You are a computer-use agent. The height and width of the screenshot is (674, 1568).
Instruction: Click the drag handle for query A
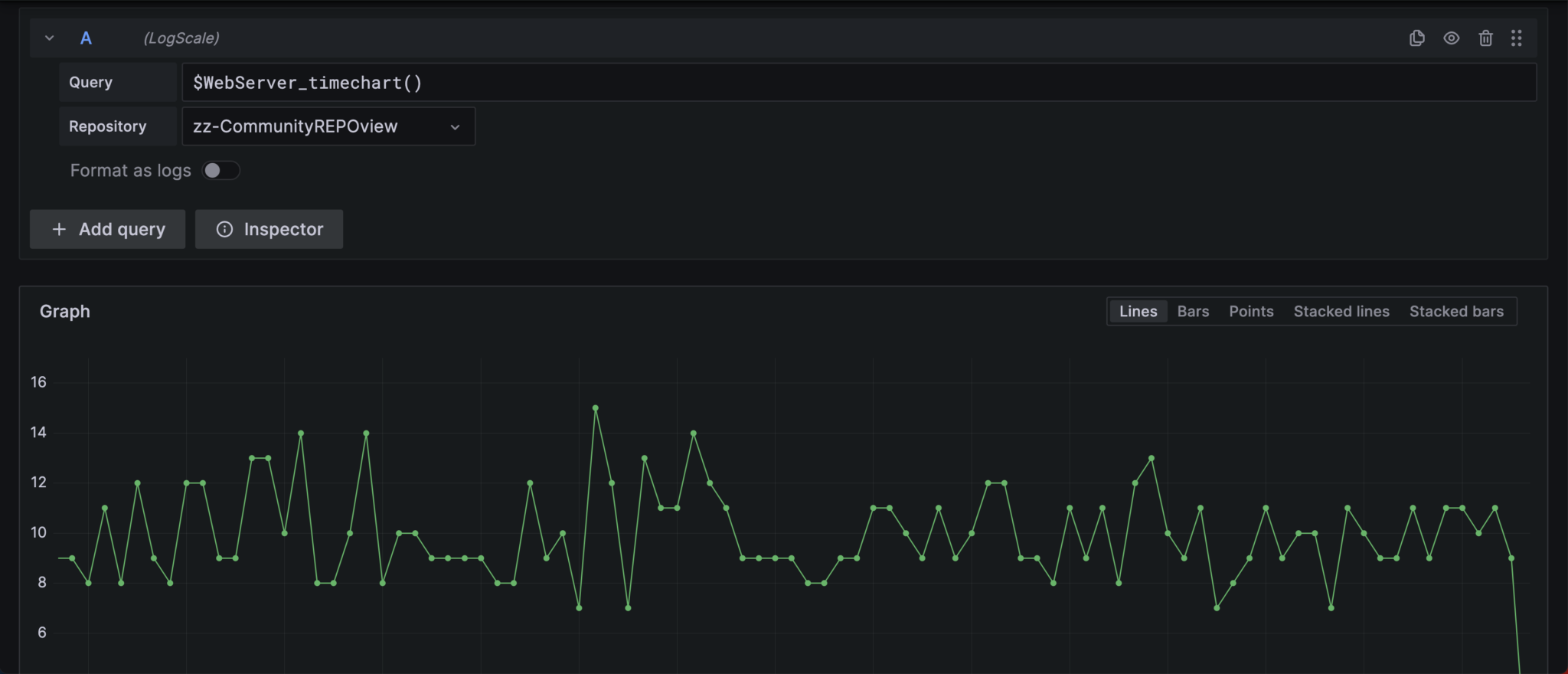click(x=1516, y=38)
